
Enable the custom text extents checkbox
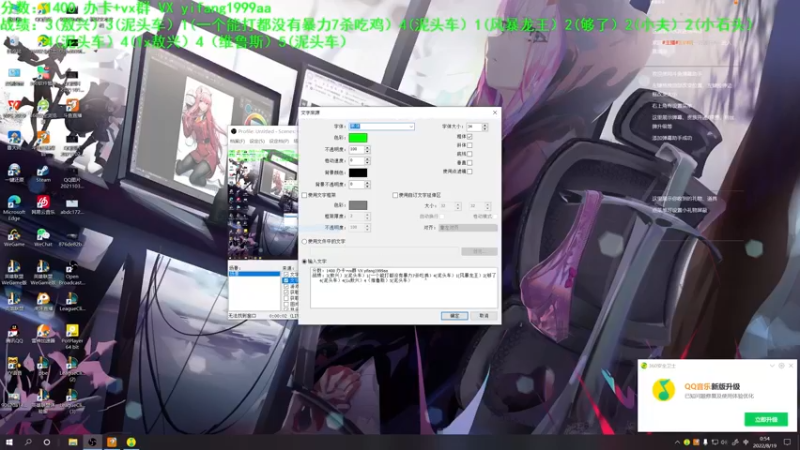[395, 195]
